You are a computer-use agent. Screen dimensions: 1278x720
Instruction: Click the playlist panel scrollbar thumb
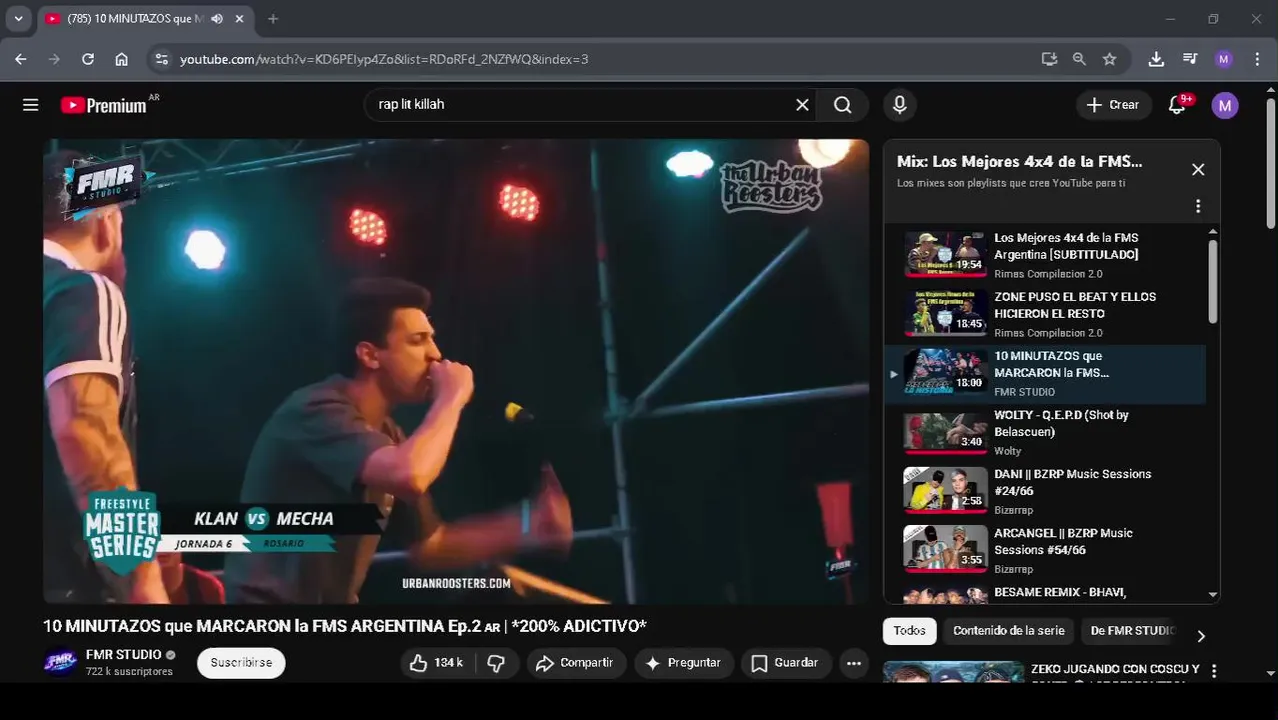coord(1213,280)
